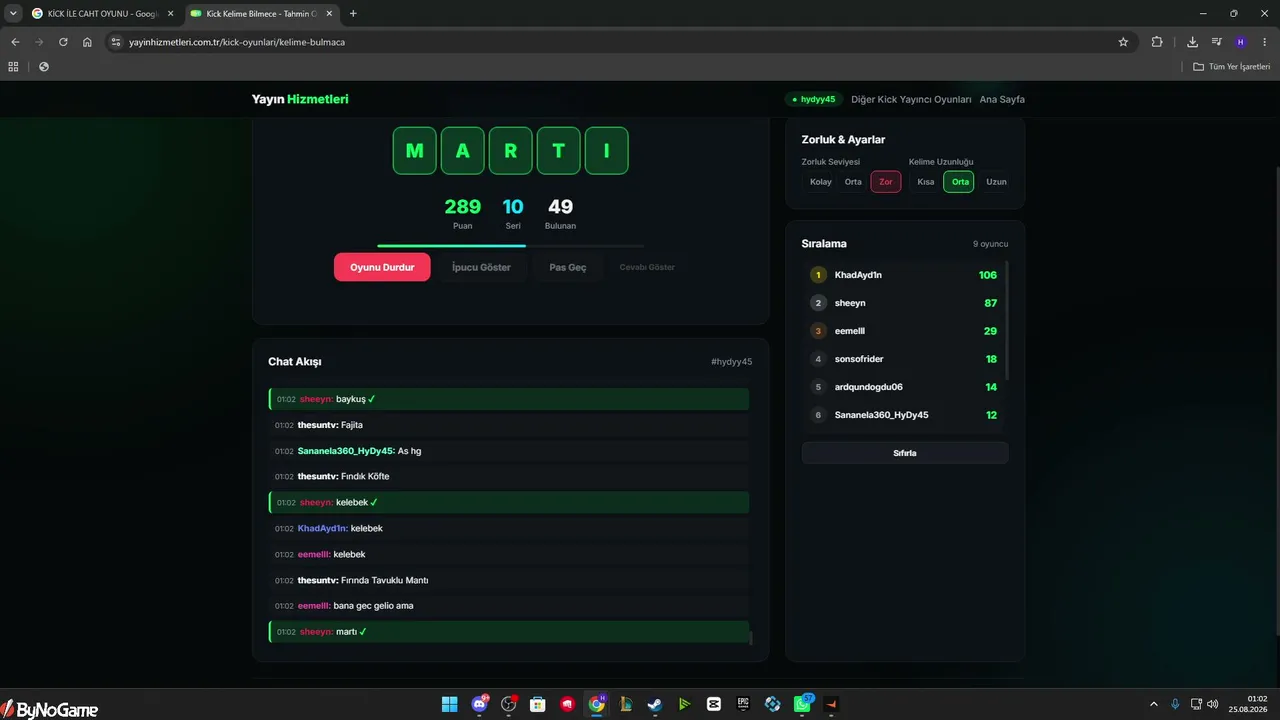Open the Windows Start menu

point(450,704)
